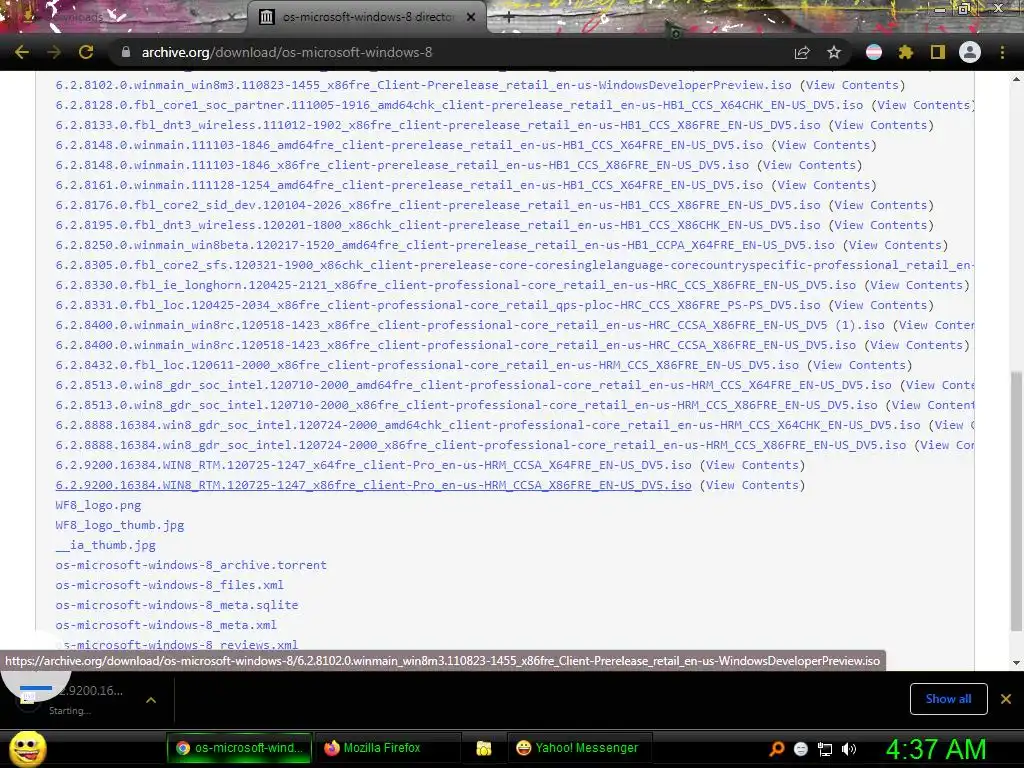Switch to the Downloads tab
The height and width of the screenshot is (768, 1024).
124,17
